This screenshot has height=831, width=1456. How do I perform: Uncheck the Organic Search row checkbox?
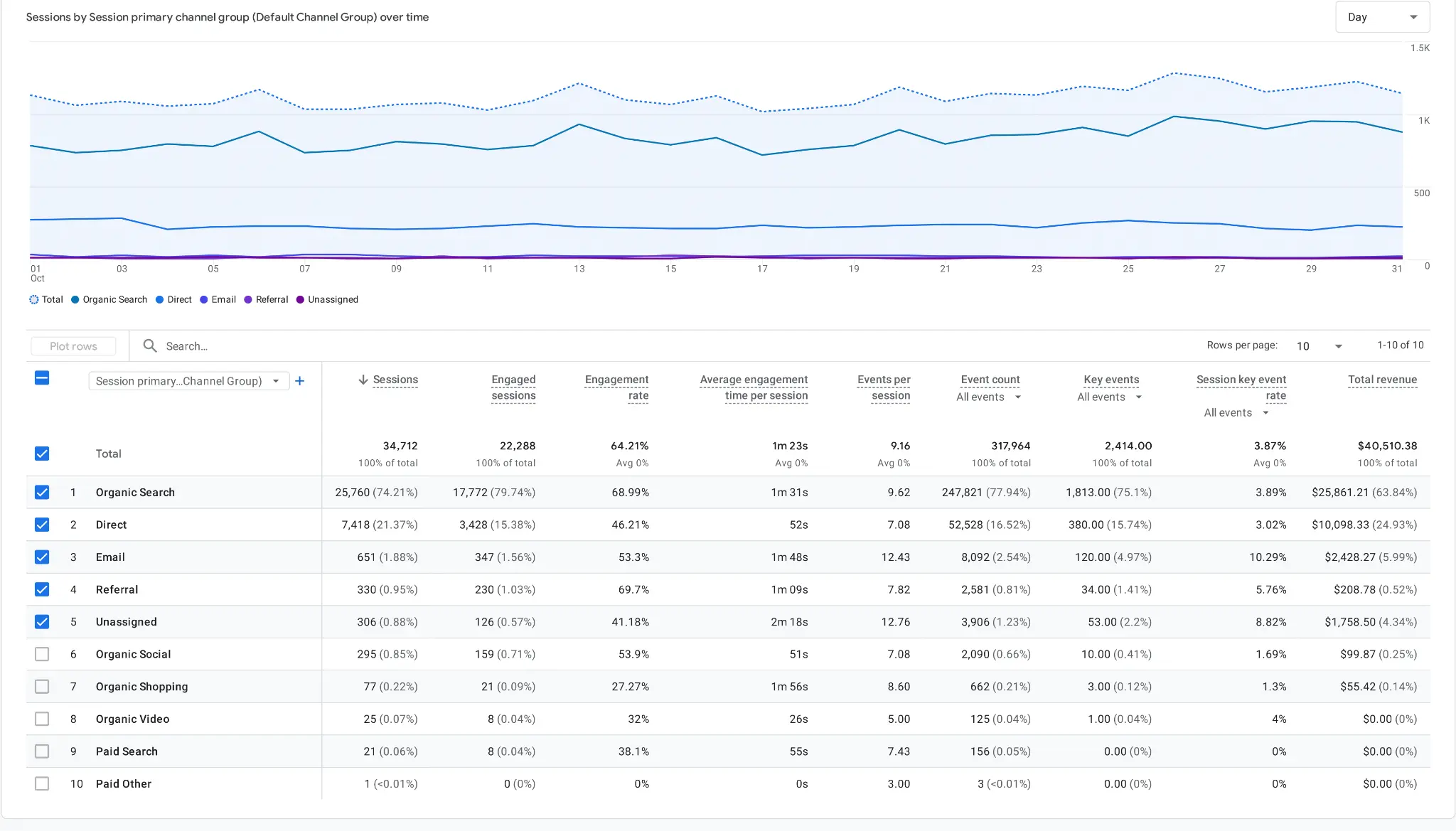click(x=42, y=492)
